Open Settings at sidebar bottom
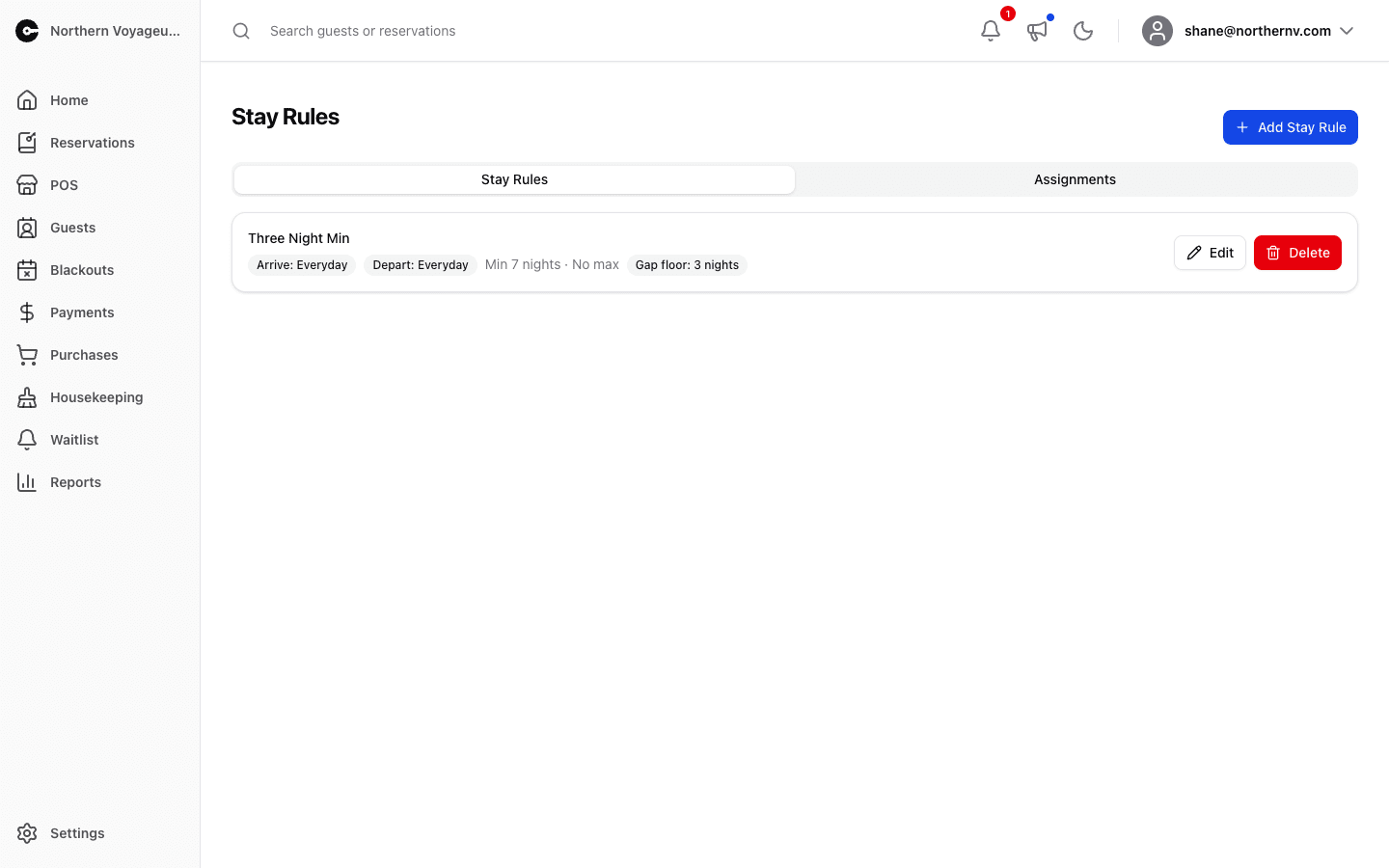 (x=100, y=833)
